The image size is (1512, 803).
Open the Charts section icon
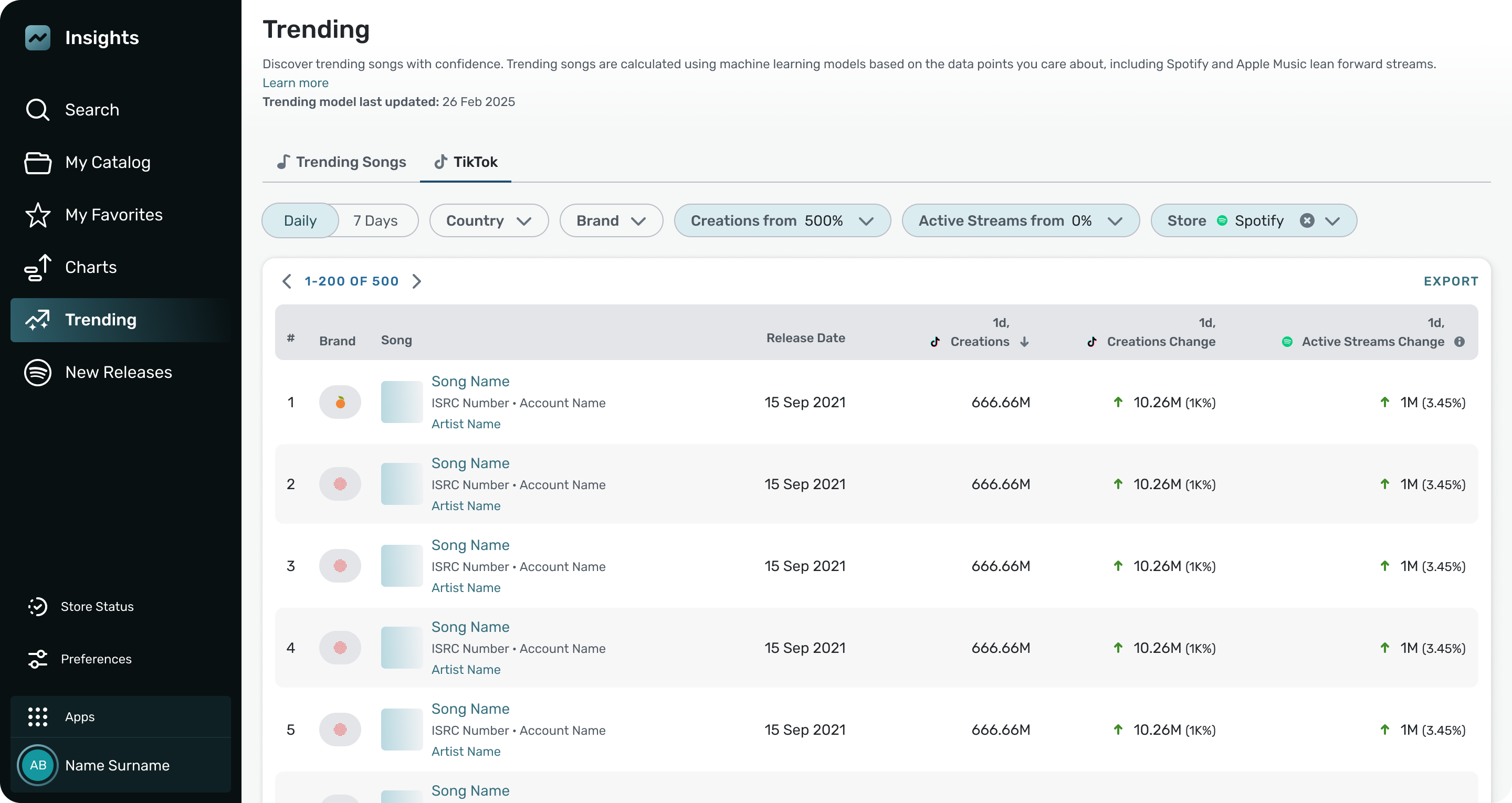point(38,268)
